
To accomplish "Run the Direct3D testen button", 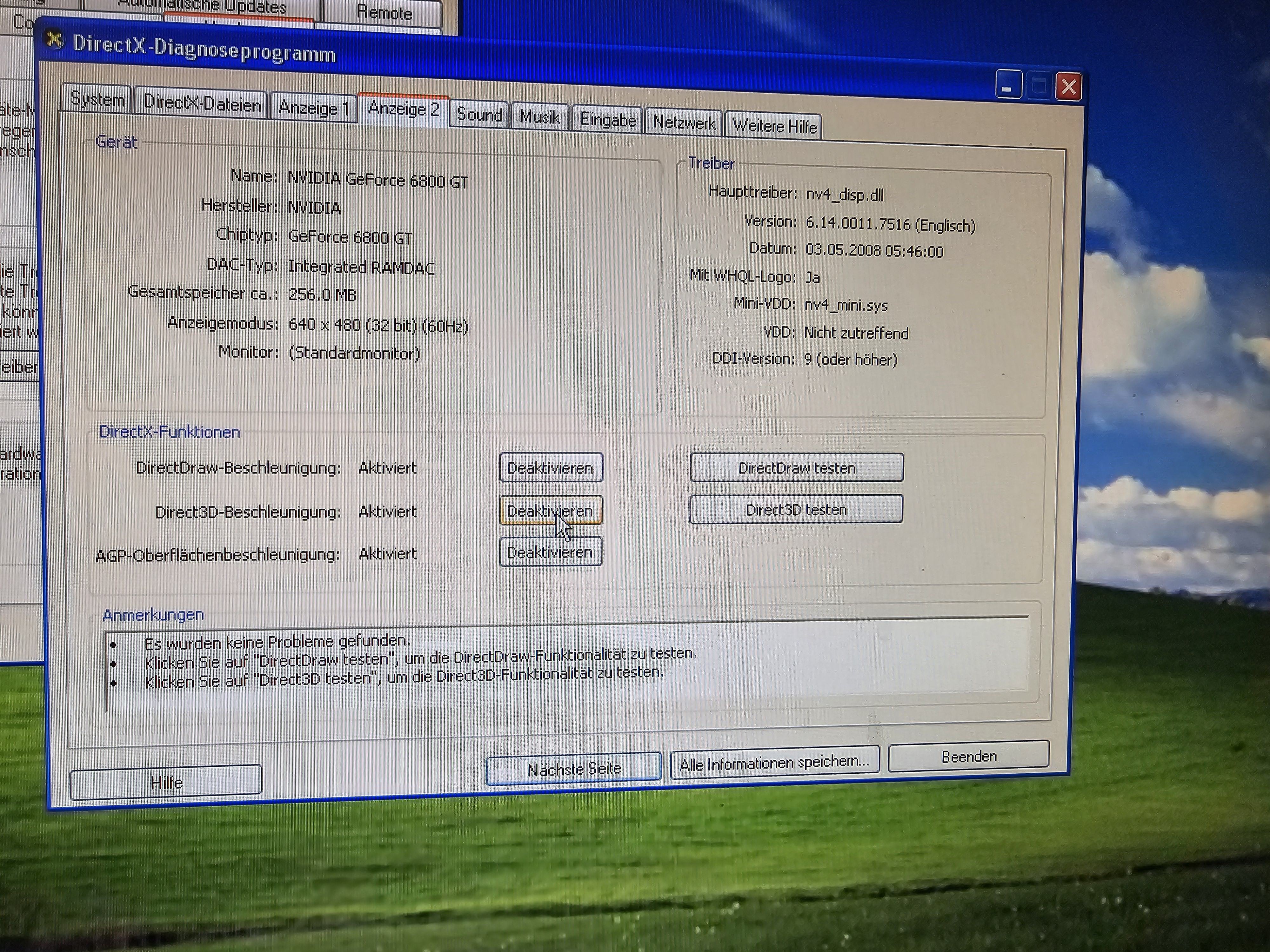I will (x=796, y=510).
